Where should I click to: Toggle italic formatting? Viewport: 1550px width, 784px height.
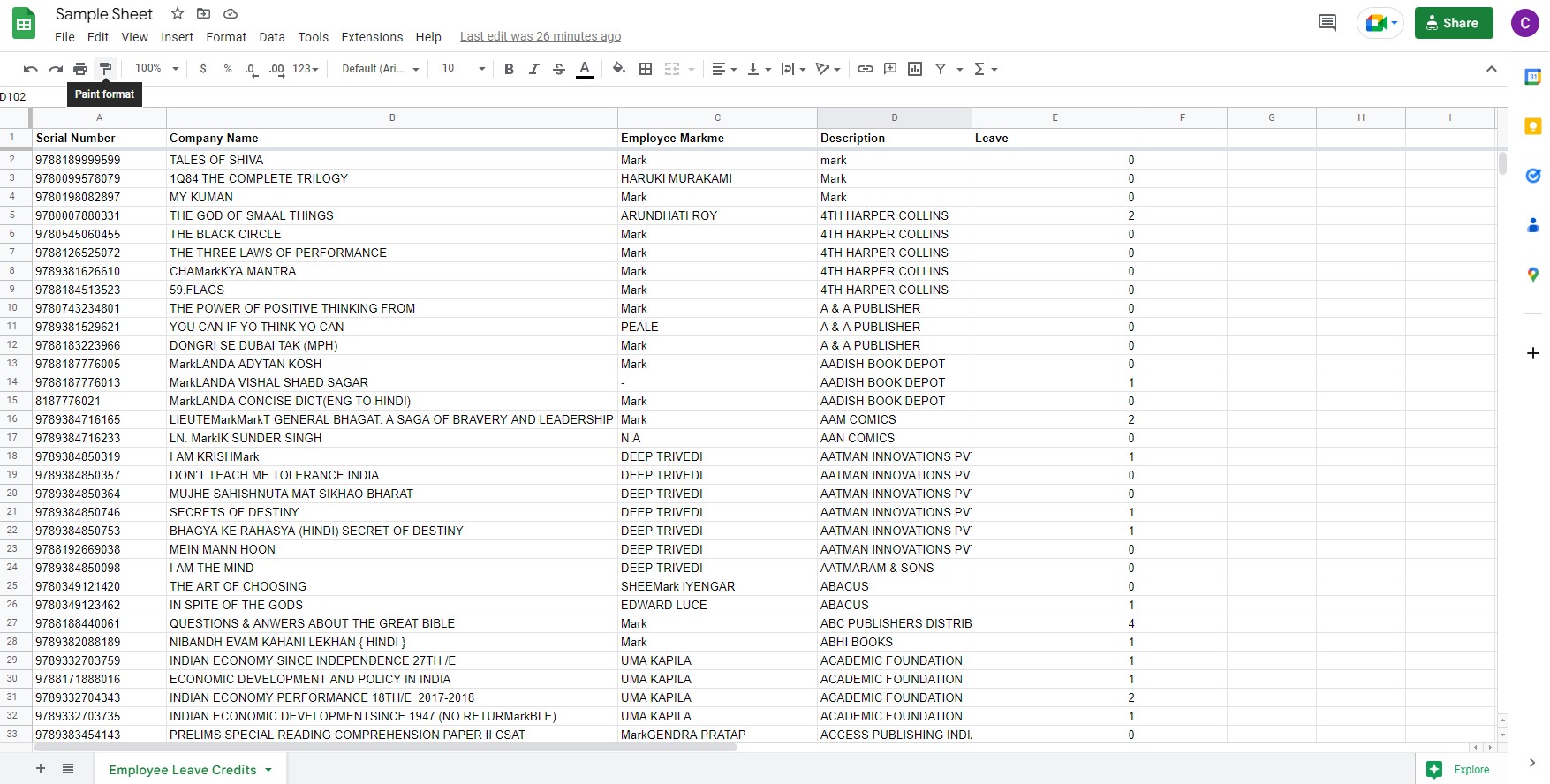point(533,69)
